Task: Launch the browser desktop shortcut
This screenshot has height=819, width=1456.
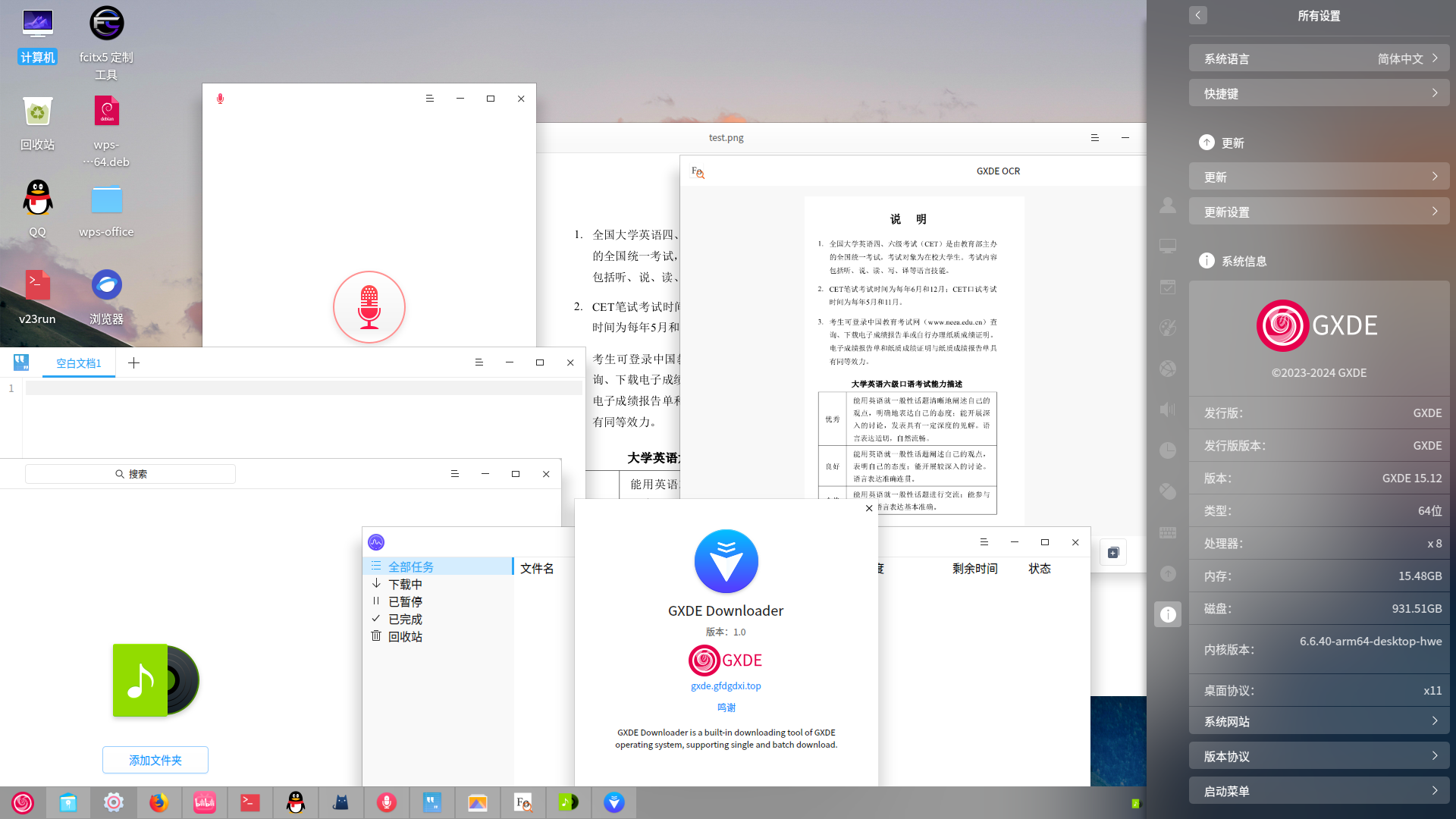Action: 106,297
